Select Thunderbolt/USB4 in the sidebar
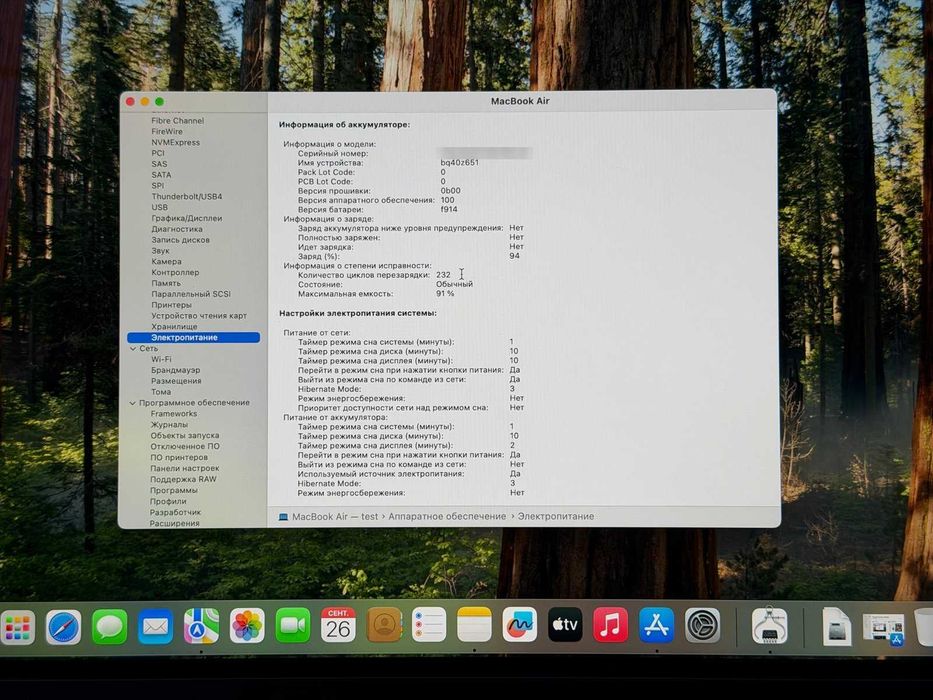 (x=186, y=196)
